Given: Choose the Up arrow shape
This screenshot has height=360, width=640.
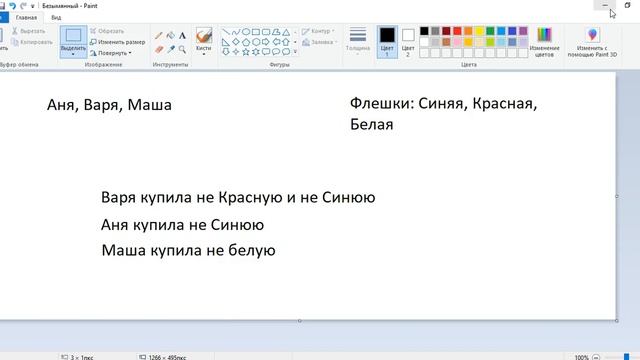Looking at the screenshot, I should pos(286,42).
